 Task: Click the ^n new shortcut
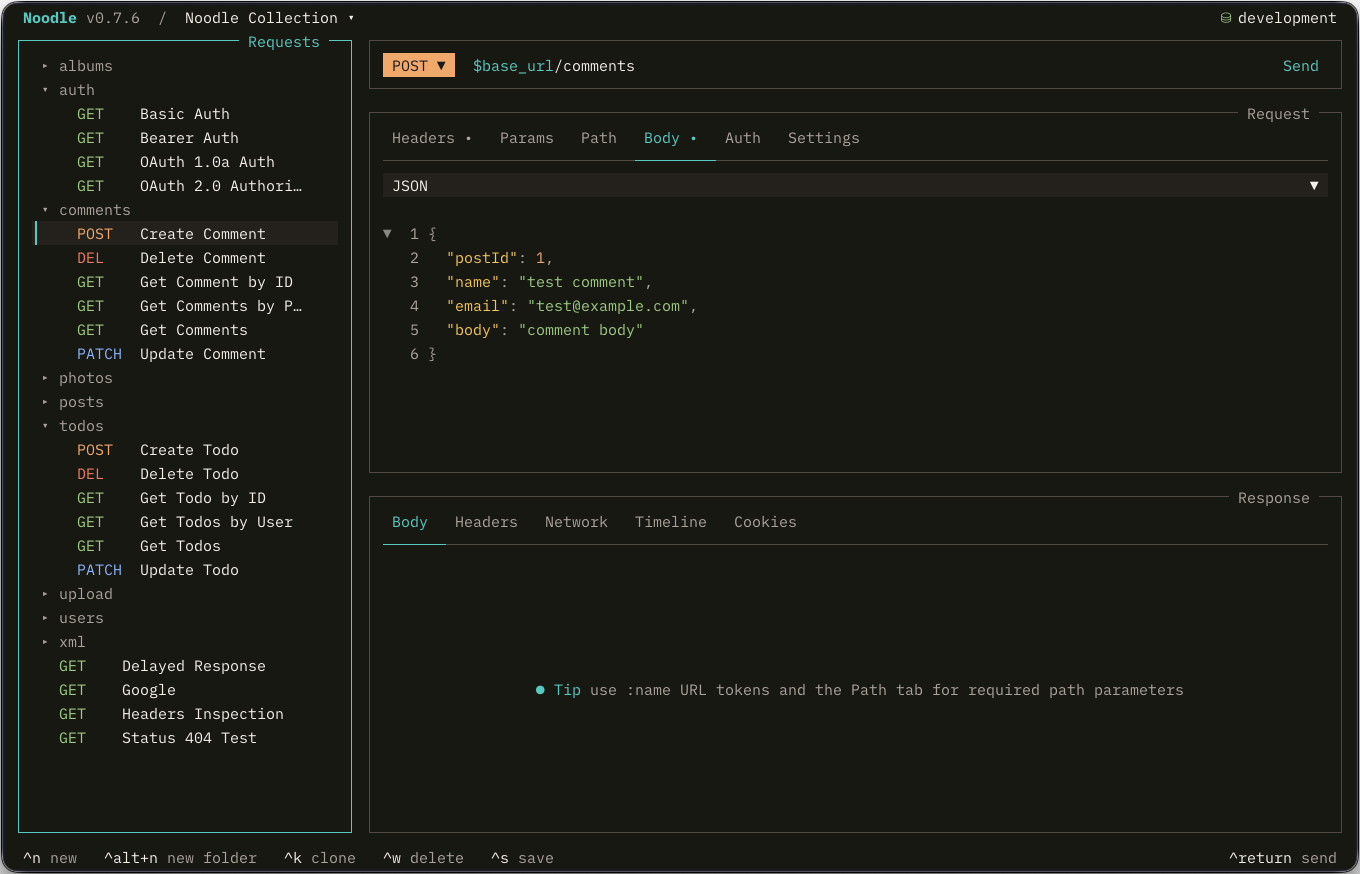(x=50, y=858)
